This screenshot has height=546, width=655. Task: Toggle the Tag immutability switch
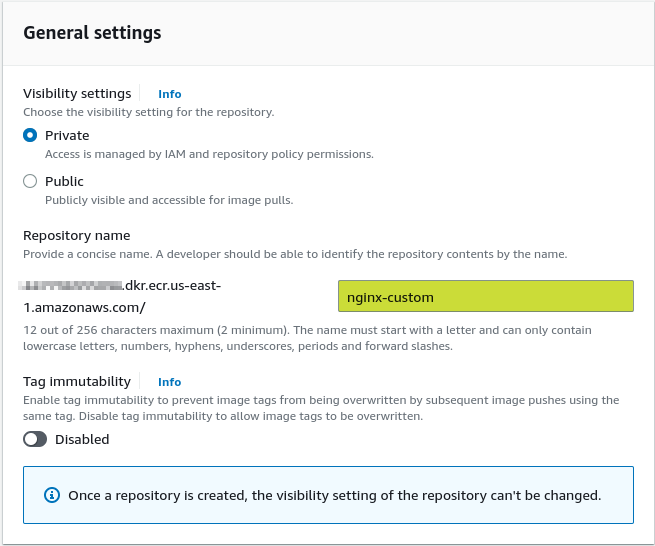pyautogui.click(x=35, y=439)
